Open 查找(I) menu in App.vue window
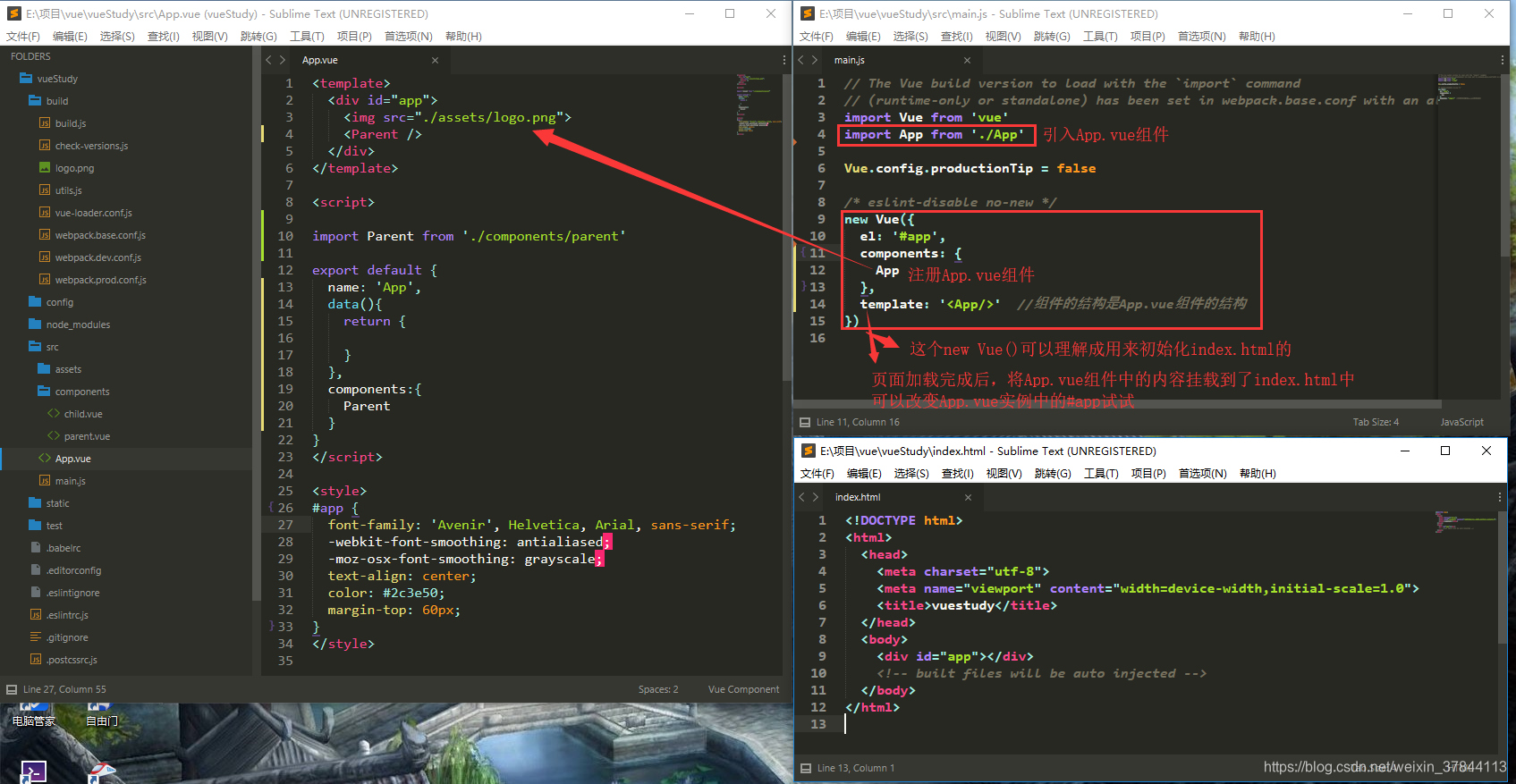 (164, 37)
